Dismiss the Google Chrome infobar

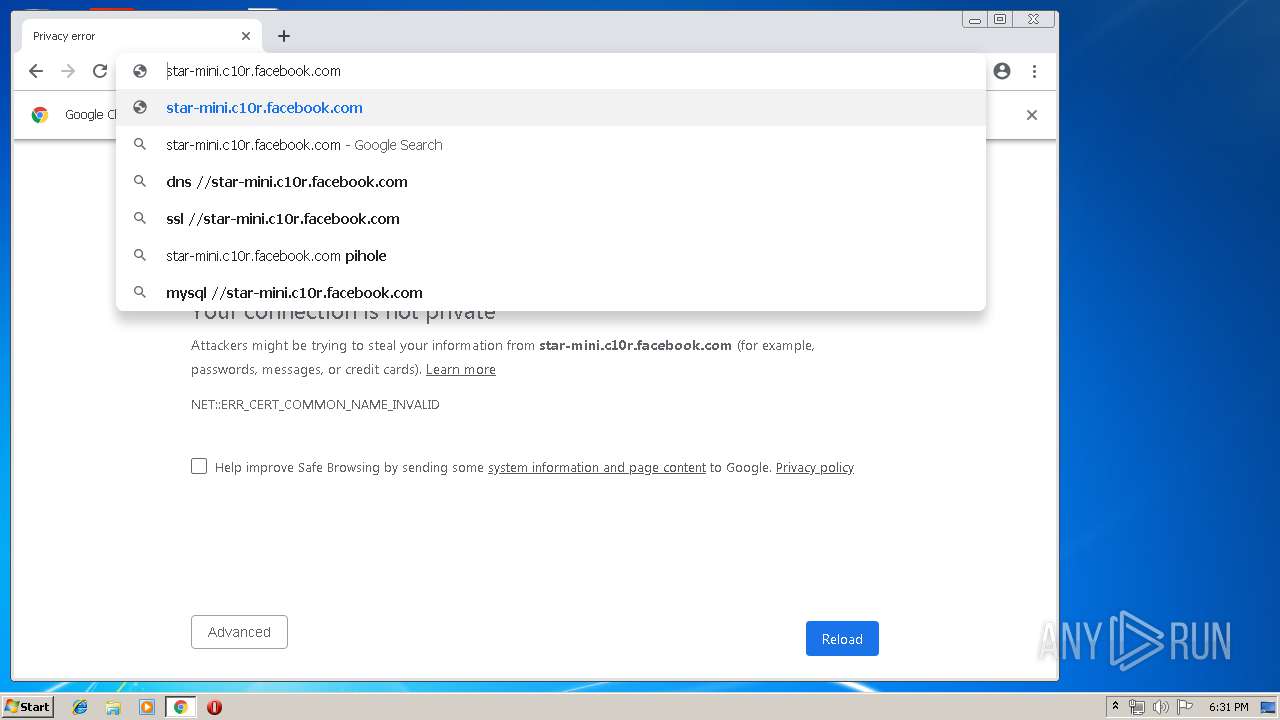point(1032,115)
